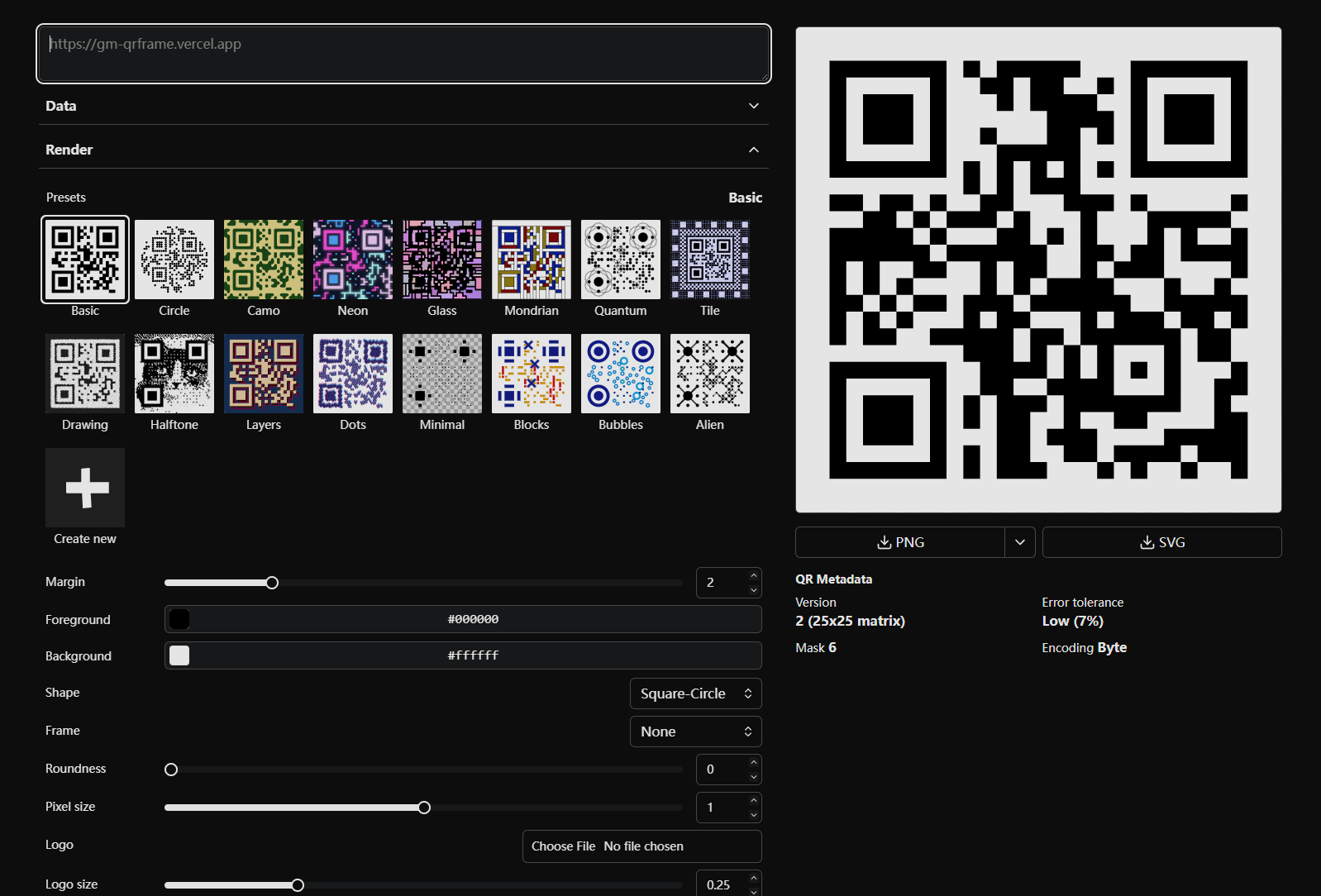The image size is (1321, 896).
Task: Open the Foreground black color swatch
Action: 179,619
